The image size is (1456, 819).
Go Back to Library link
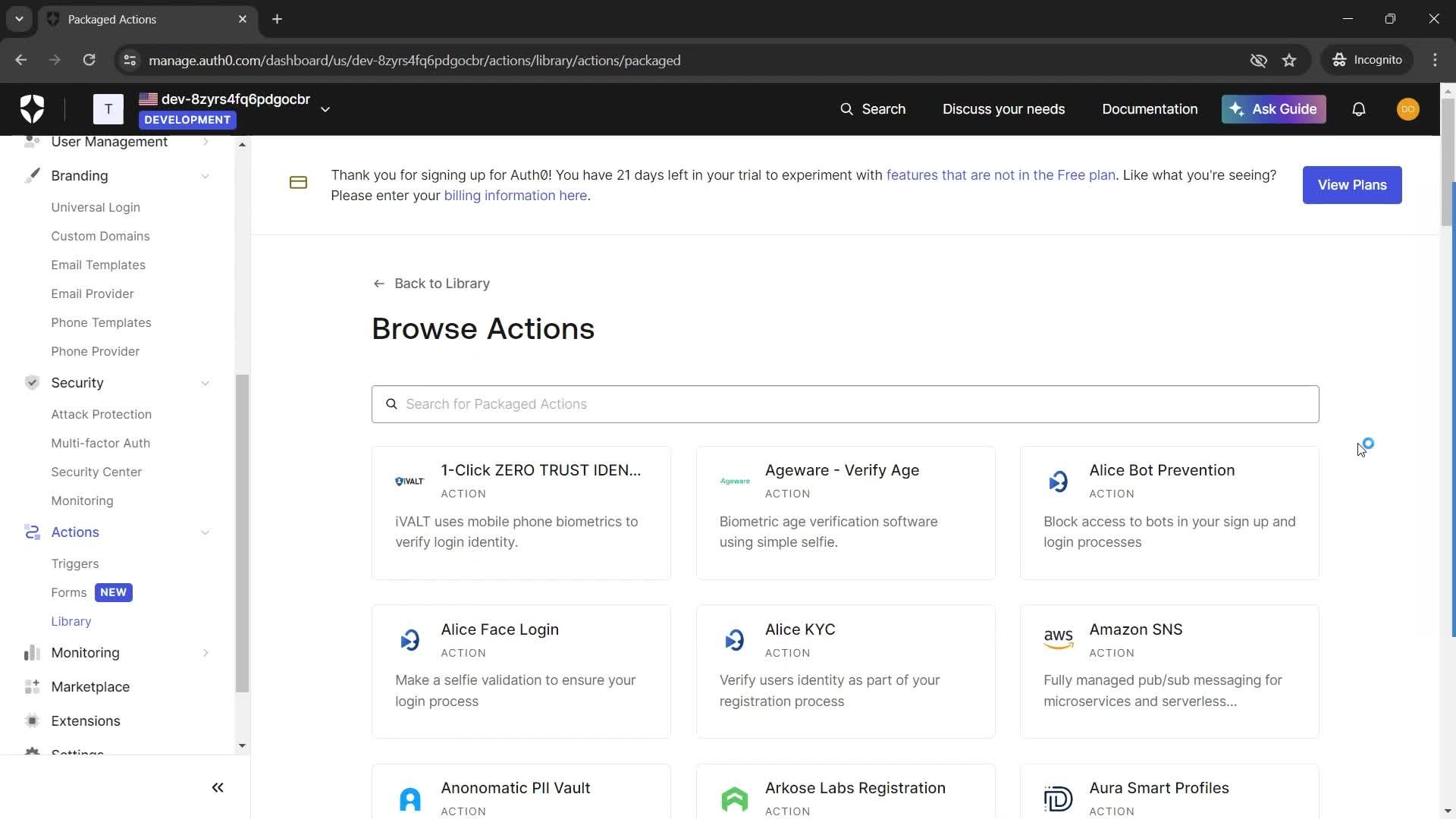pos(431,284)
